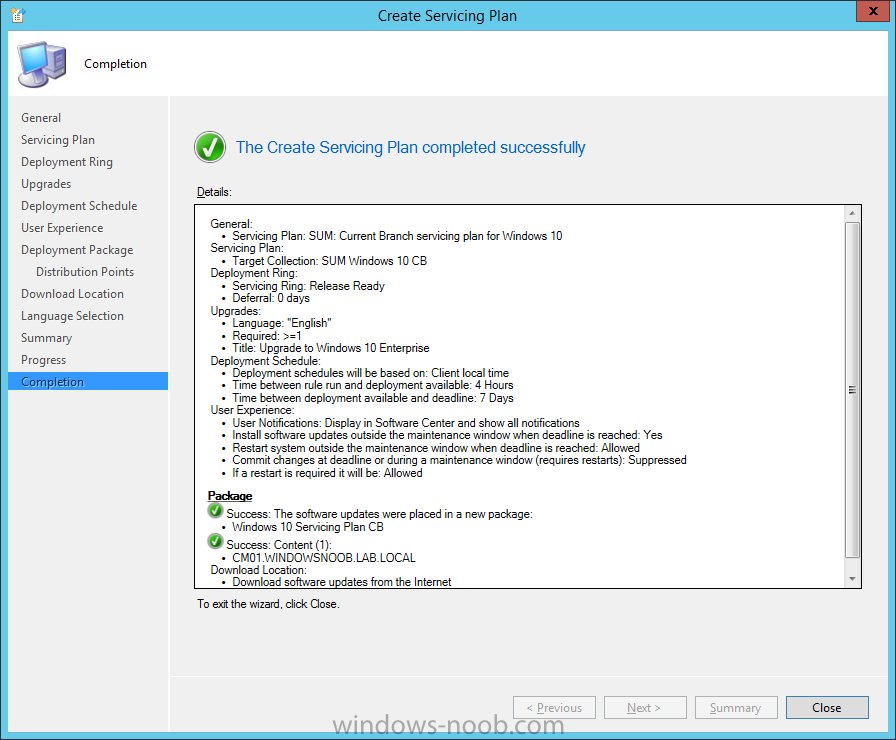Click the details scrollbar down arrow
The image size is (896, 740).
[x=852, y=579]
